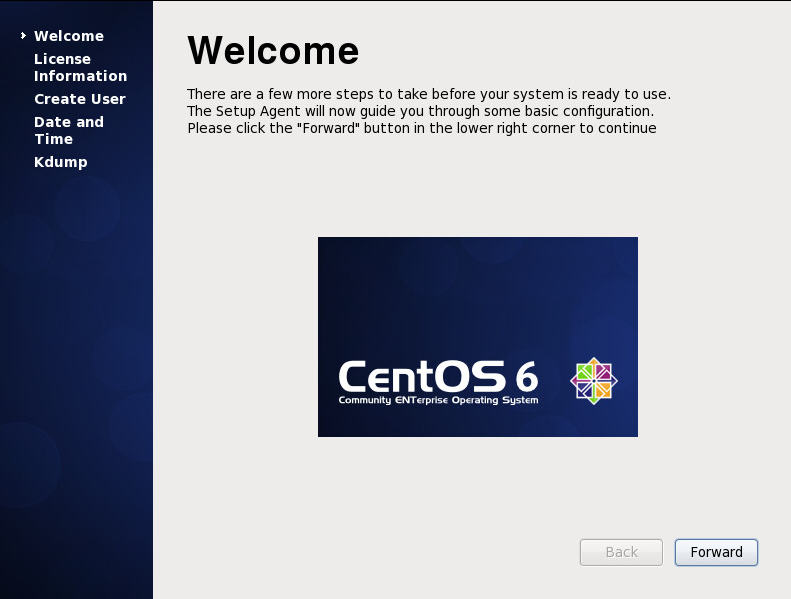Click the arrow marker beside Welcome
Viewport: 791px width, 599px height.
23,35
